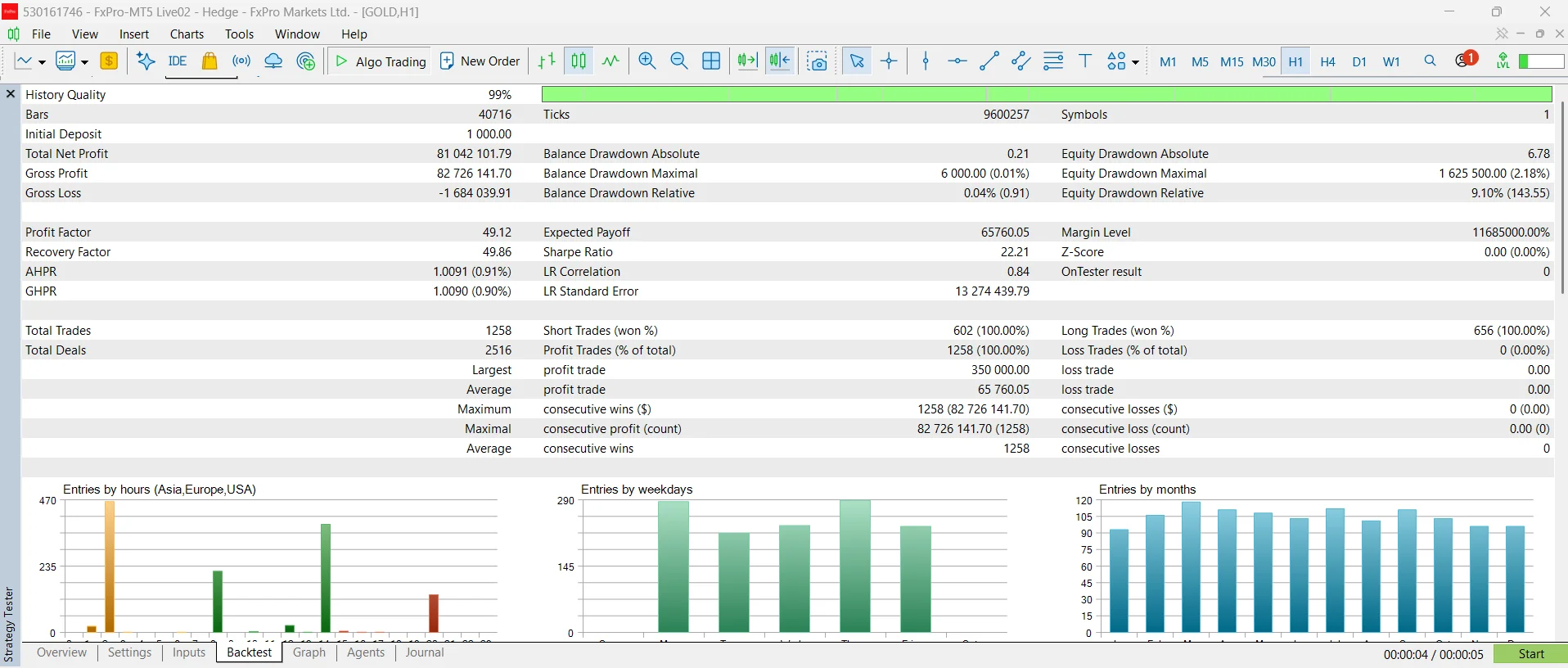
Task: Zoom in on the chart
Action: click(x=647, y=61)
